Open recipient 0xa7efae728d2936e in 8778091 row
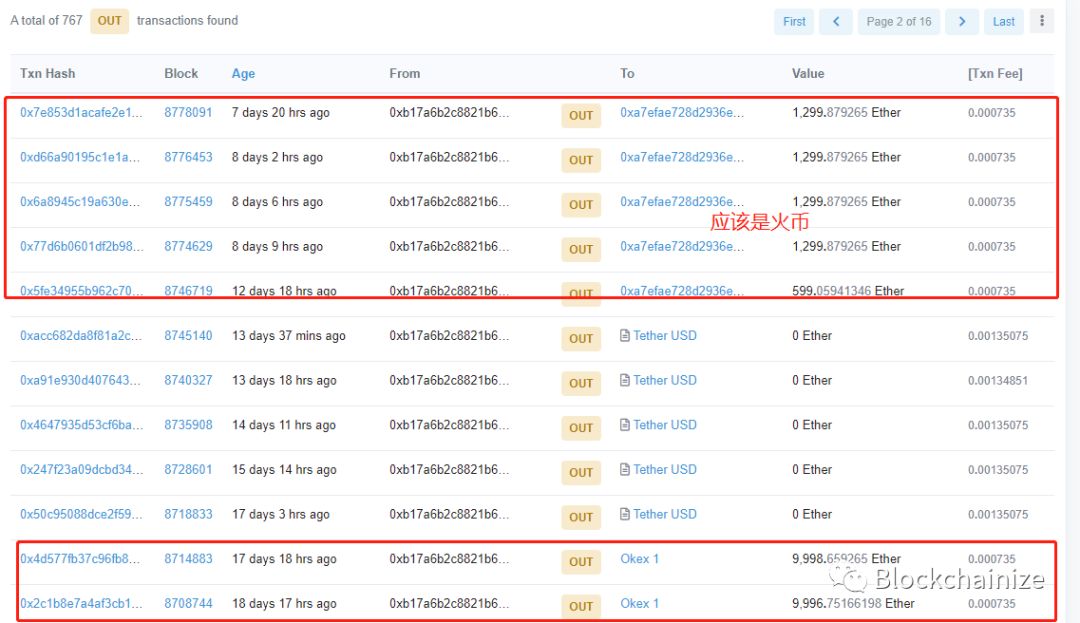 click(682, 113)
